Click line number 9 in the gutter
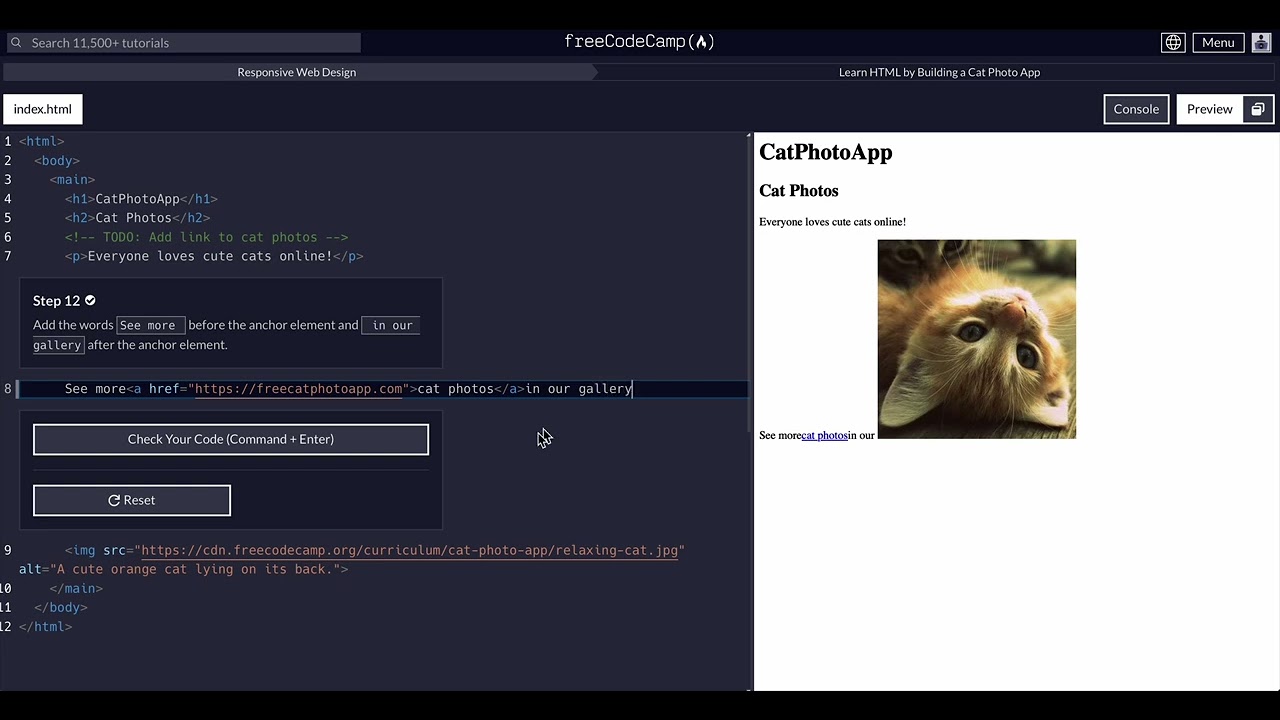The width and height of the screenshot is (1280, 720). [x=8, y=550]
